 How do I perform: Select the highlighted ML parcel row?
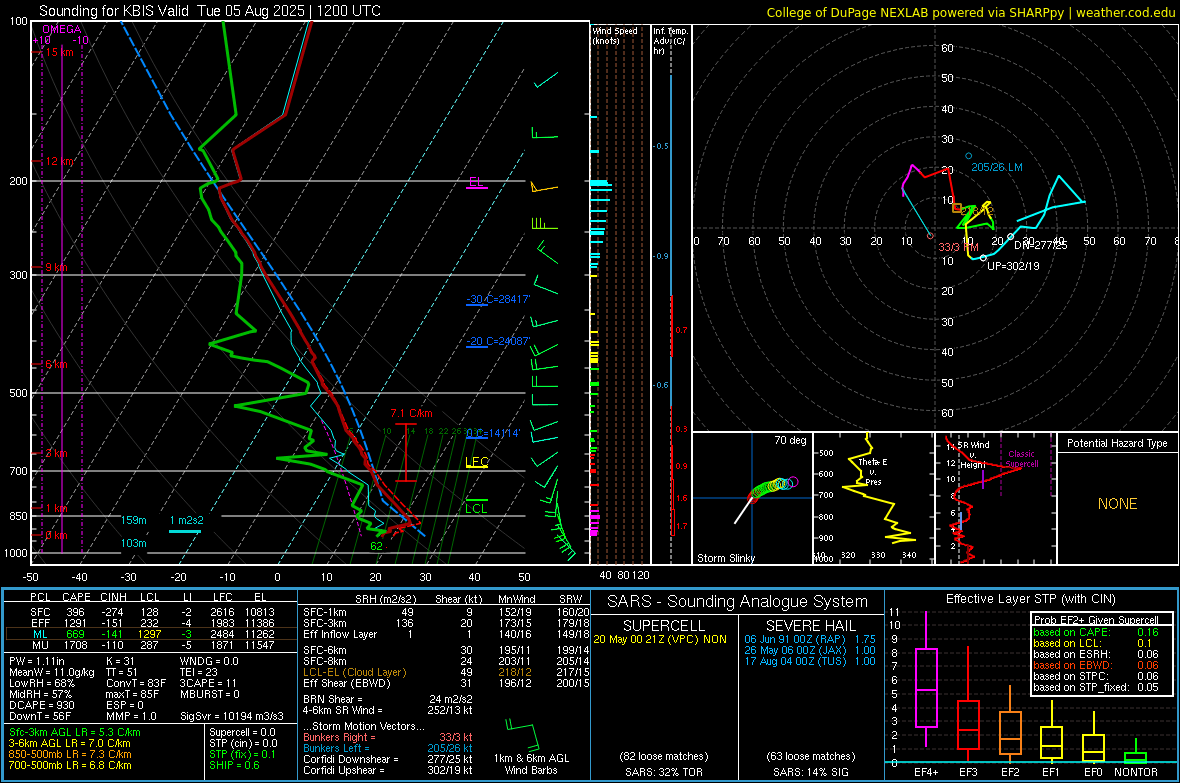(151, 634)
